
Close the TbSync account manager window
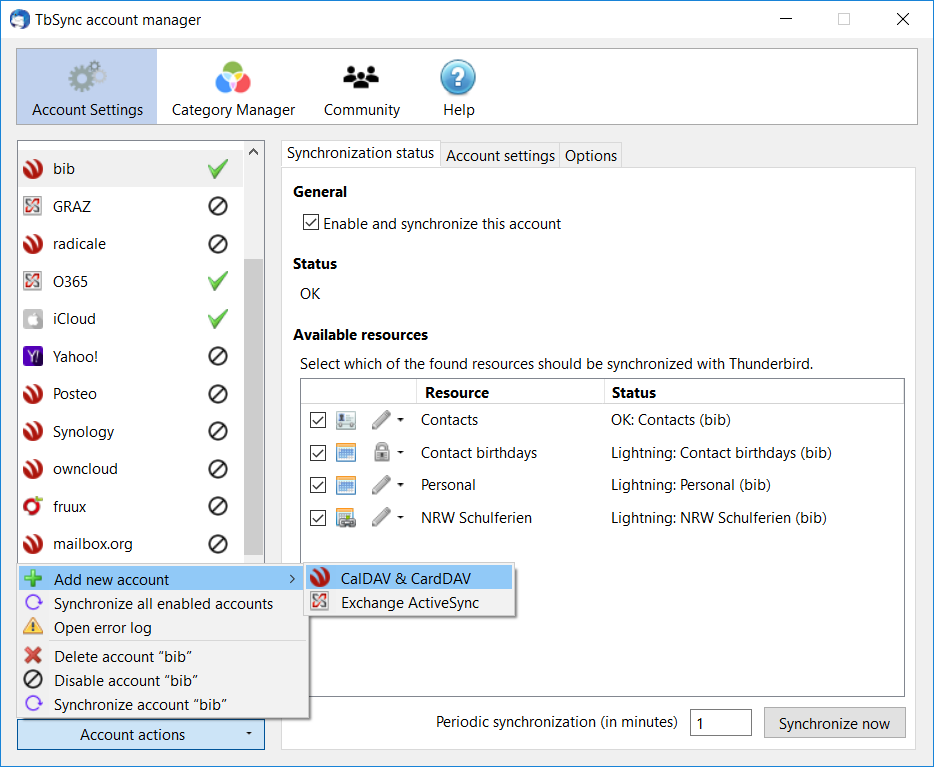pyautogui.click(x=902, y=19)
